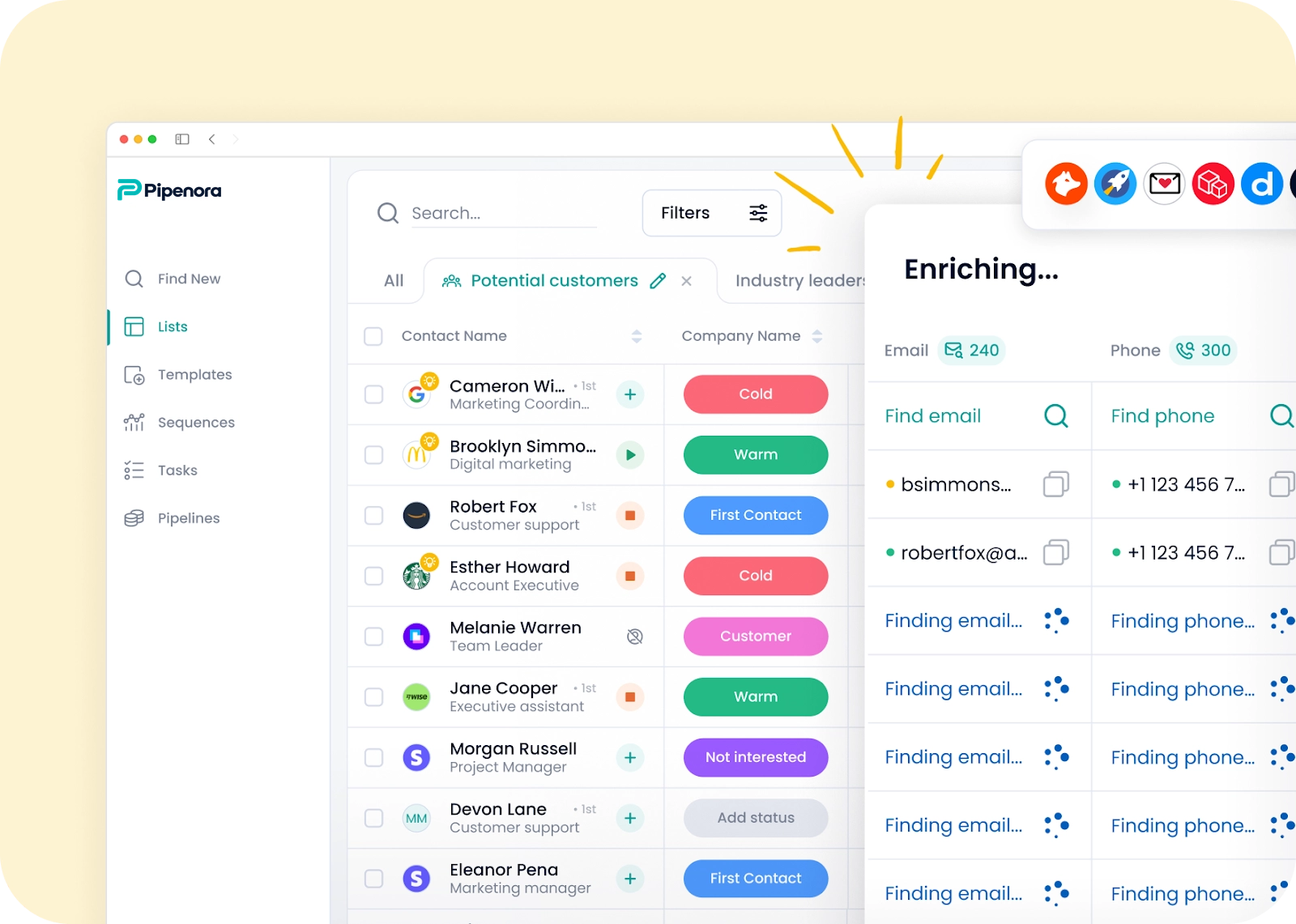Viewport: 1296px width, 924px height.
Task: Open the Tasks section
Action: (160, 471)
